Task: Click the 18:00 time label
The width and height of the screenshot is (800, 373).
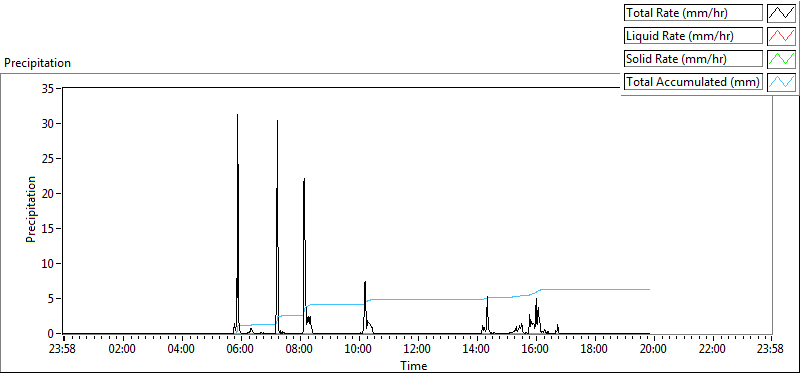Action: coord(595,350)
